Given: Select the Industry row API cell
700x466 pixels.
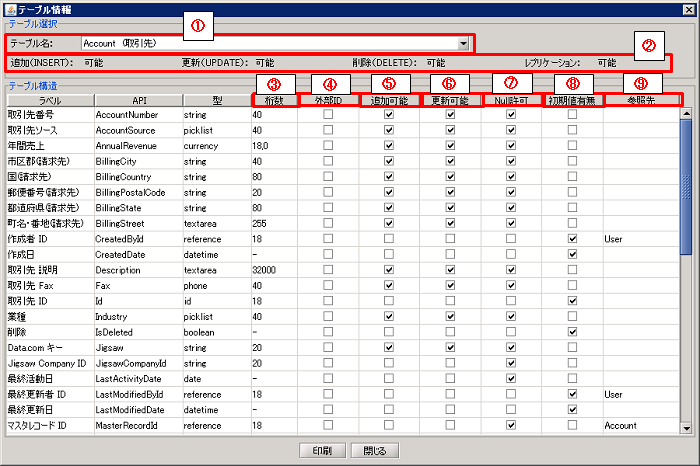Looking at the screenshot, I should coord(139,317).
